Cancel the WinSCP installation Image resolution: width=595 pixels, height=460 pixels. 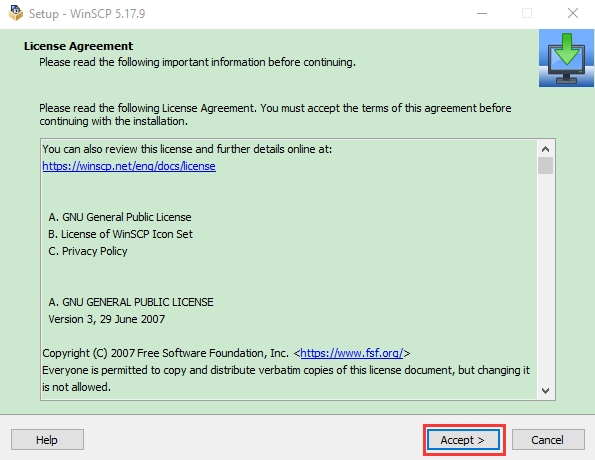tap(548, 440)
